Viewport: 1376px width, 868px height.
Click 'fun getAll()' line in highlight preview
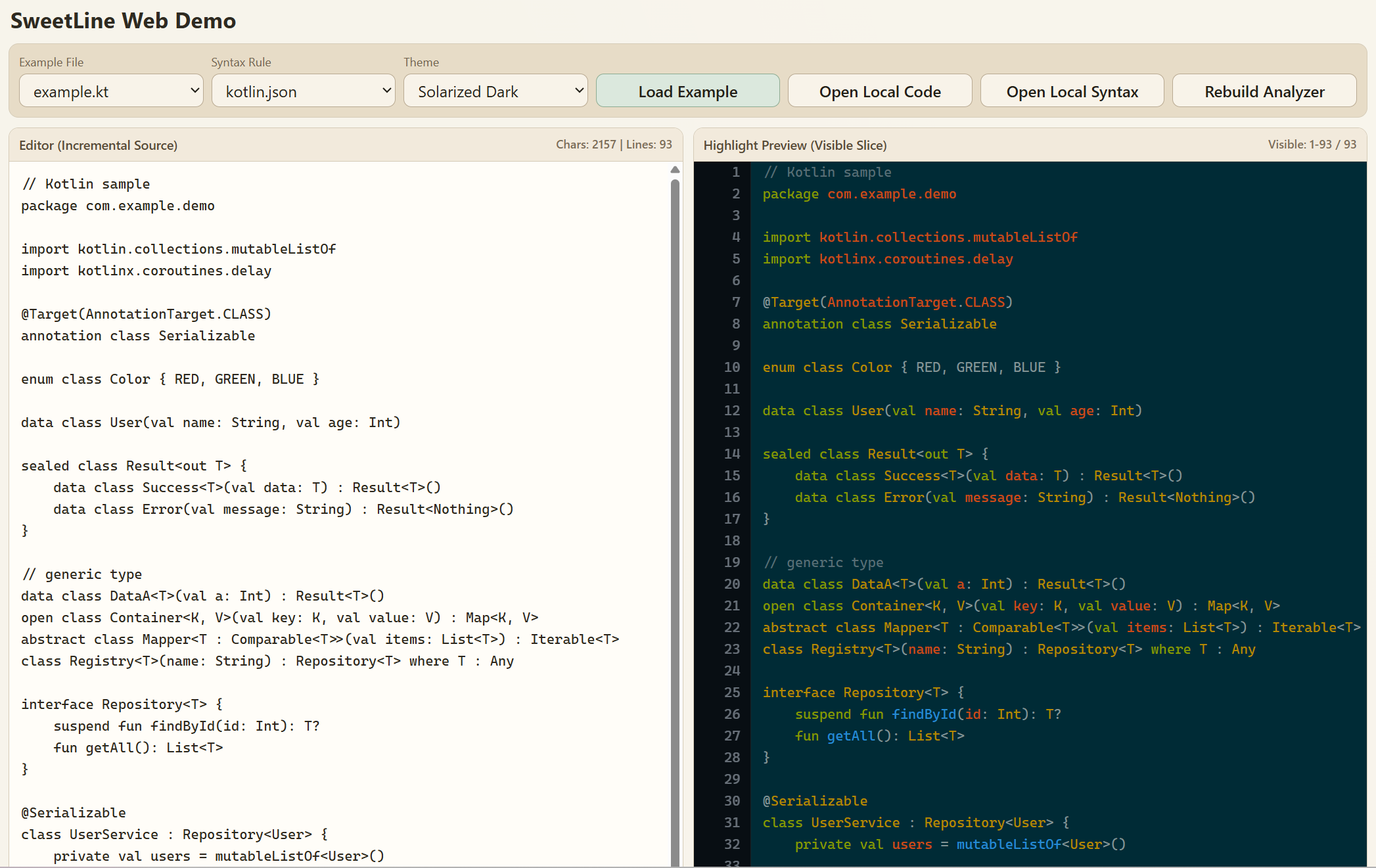(880, 736)
